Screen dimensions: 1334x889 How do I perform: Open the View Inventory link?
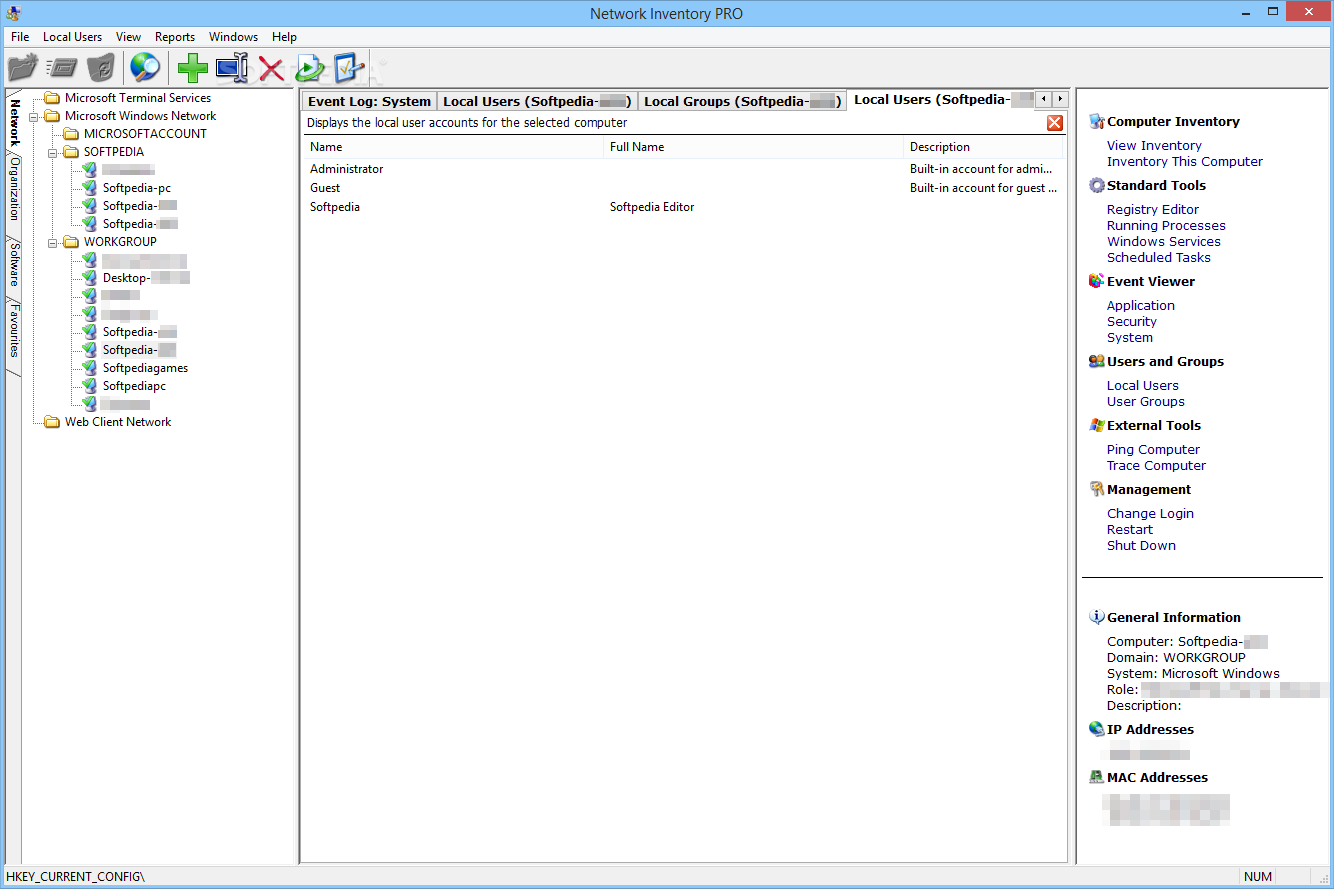(1154, 145)
